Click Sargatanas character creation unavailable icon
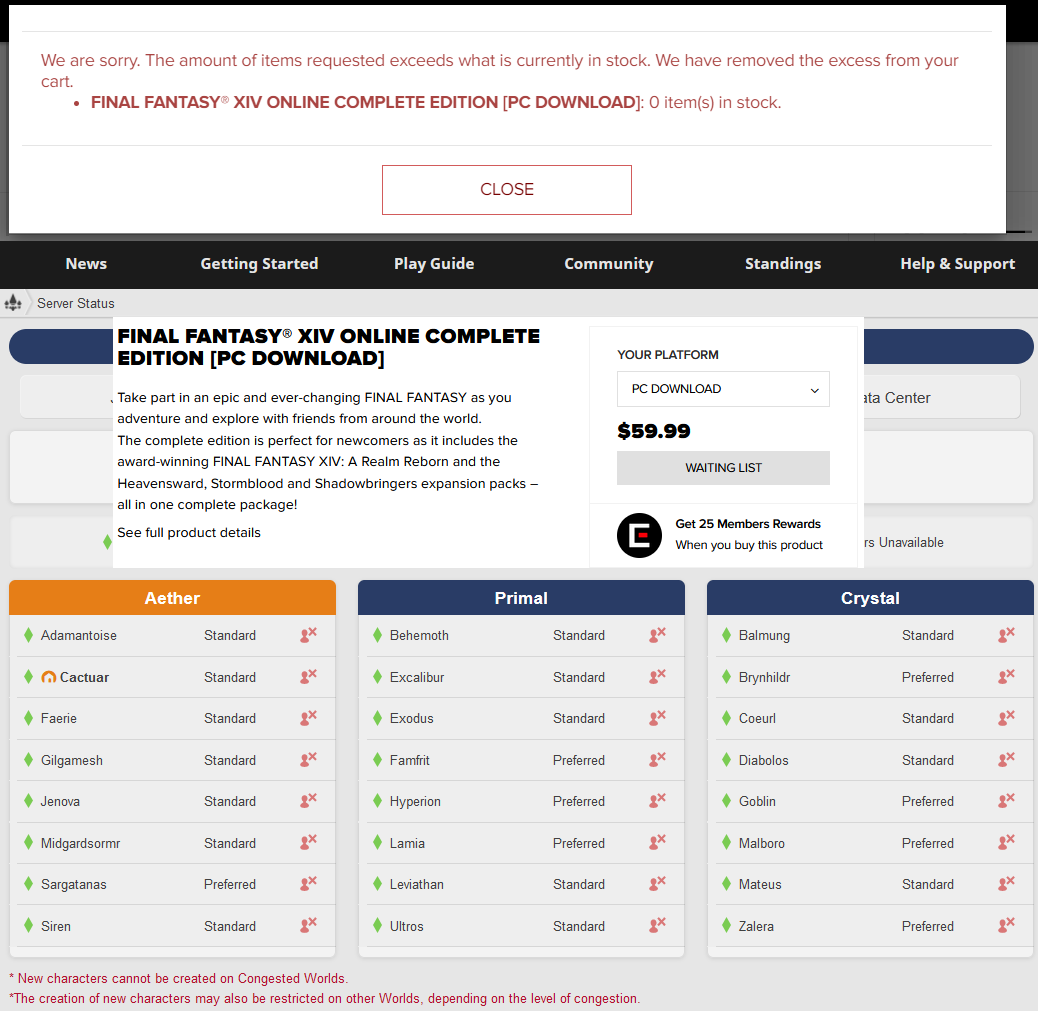 click(x=308, y=884)
